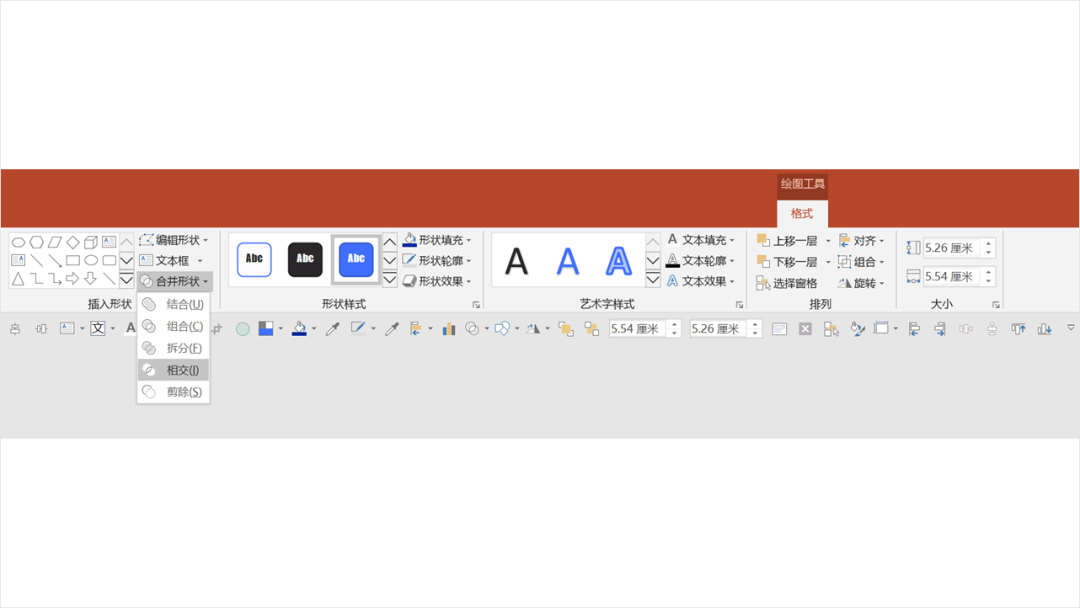Screen dimensions: 1080x608
Task: Choose the elbow arrow connector shape
Action: [x=55, y=279]
